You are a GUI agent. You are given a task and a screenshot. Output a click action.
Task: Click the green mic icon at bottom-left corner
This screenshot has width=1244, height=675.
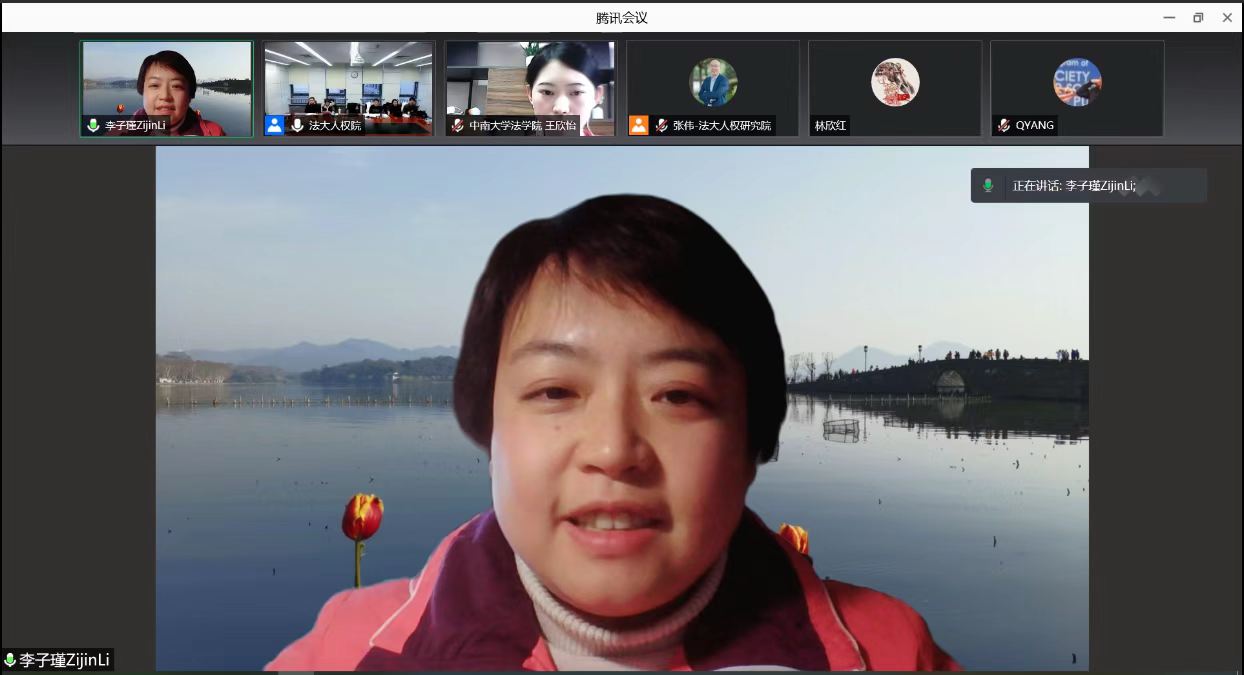(10, 660)
